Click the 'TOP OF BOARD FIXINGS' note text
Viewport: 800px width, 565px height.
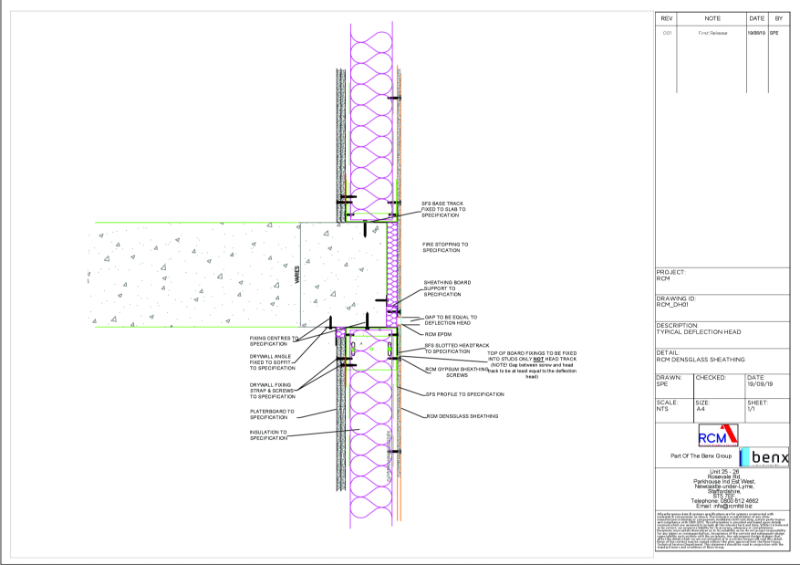(531, 364)
